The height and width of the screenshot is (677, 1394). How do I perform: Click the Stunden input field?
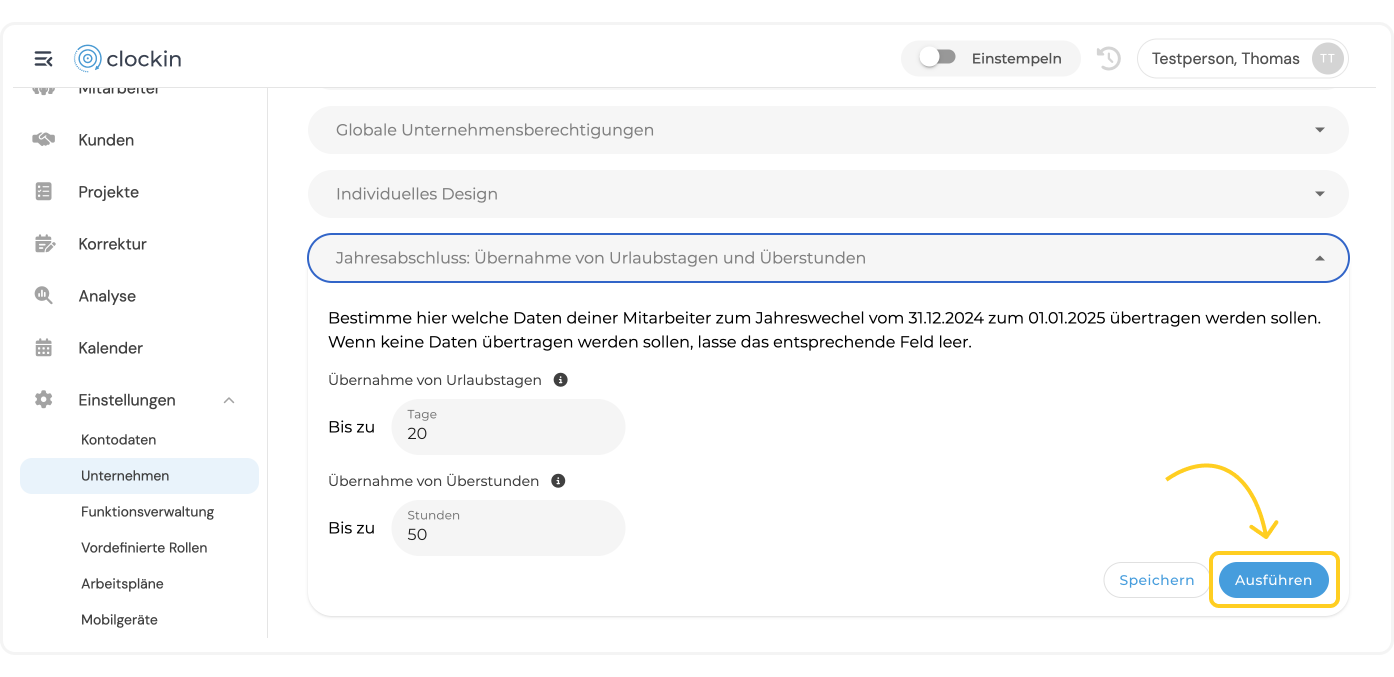508,528
